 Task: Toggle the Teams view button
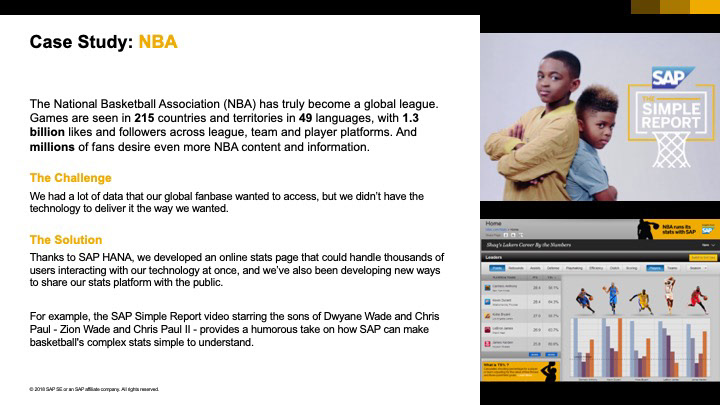point(672,268)
